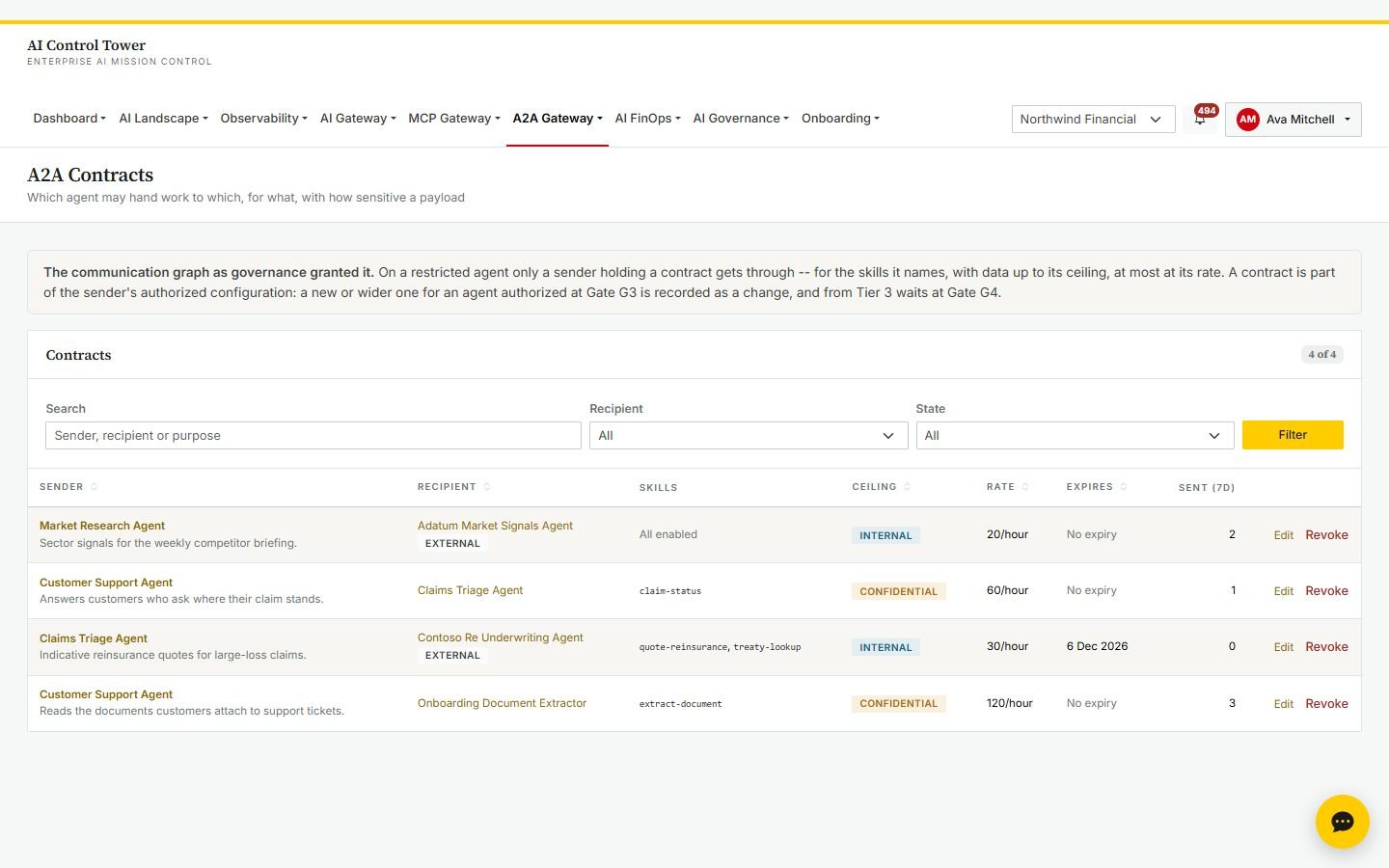Open the Market Research Agent sender link

pos(102,526)
